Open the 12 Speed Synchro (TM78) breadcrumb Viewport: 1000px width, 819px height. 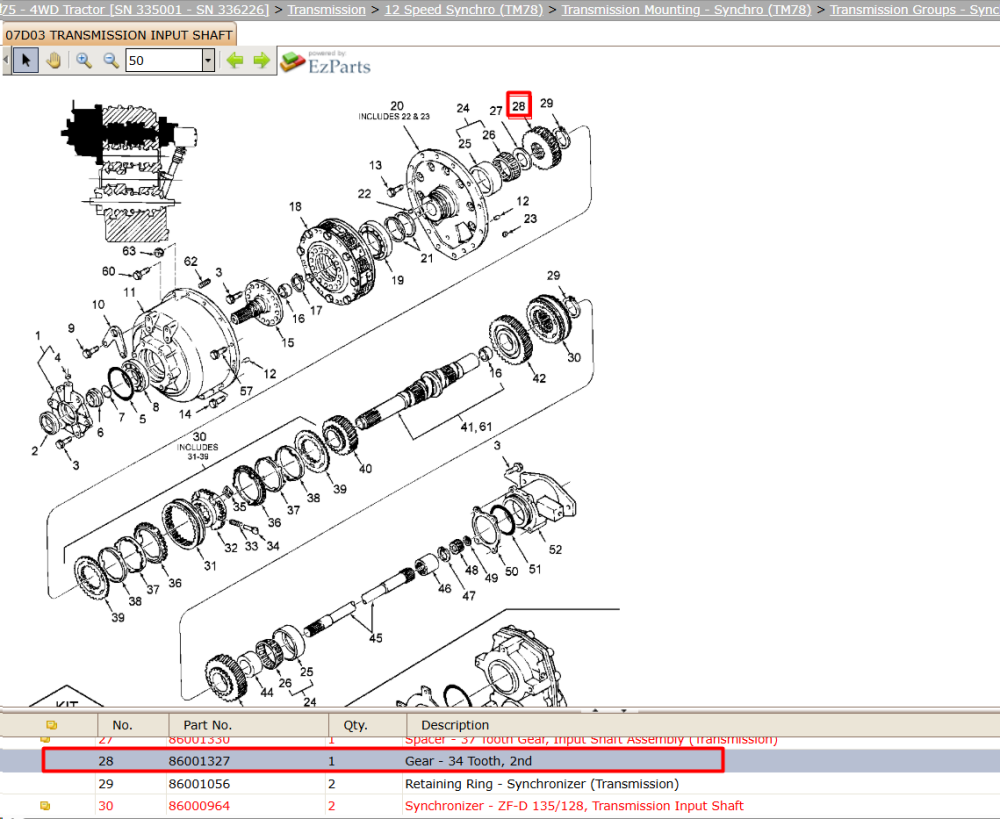pos(464,10)
